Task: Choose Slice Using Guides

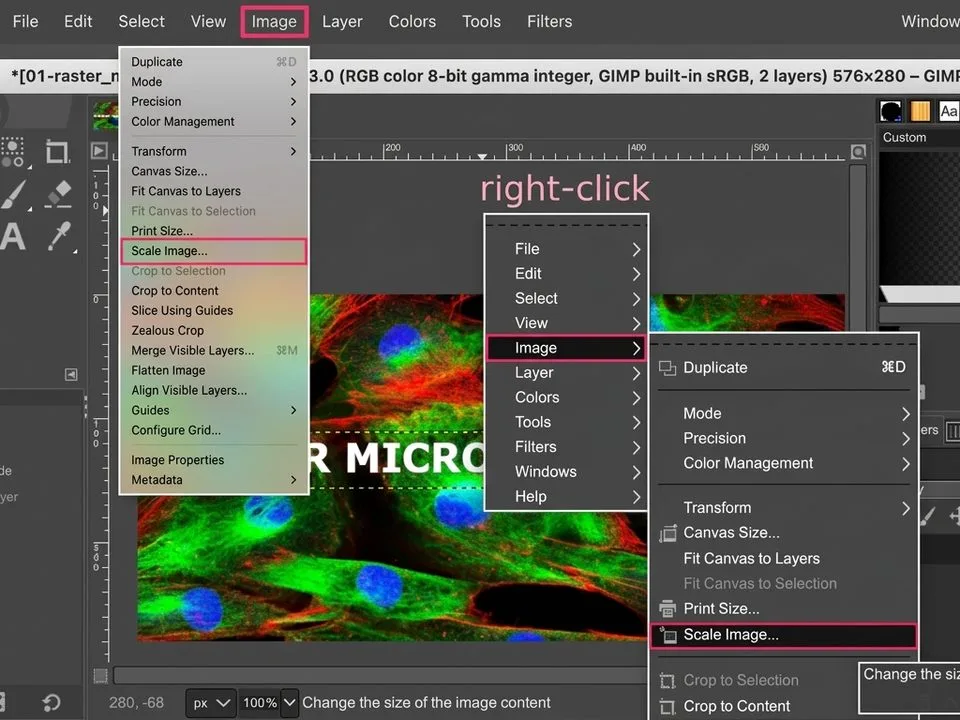Action: 214,310
